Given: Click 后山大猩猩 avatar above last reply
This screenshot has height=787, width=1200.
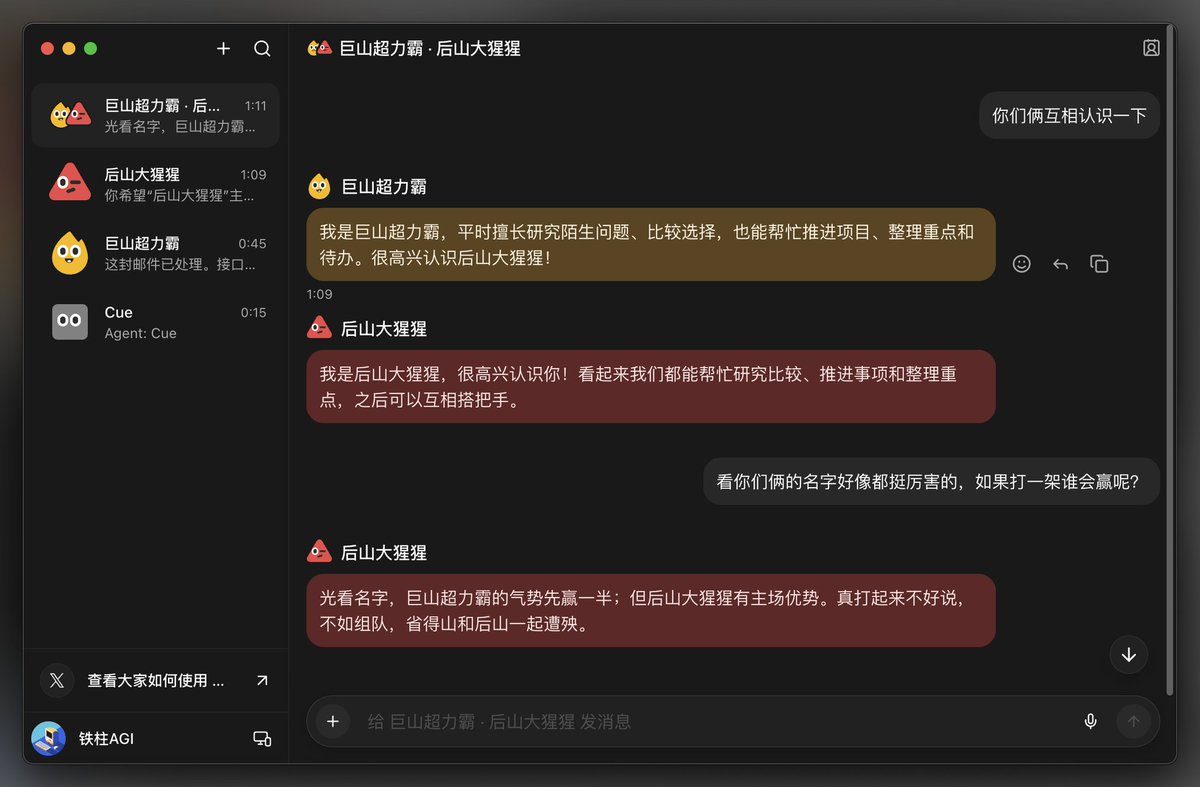Looking at the screenshot, I should (319, 552).
